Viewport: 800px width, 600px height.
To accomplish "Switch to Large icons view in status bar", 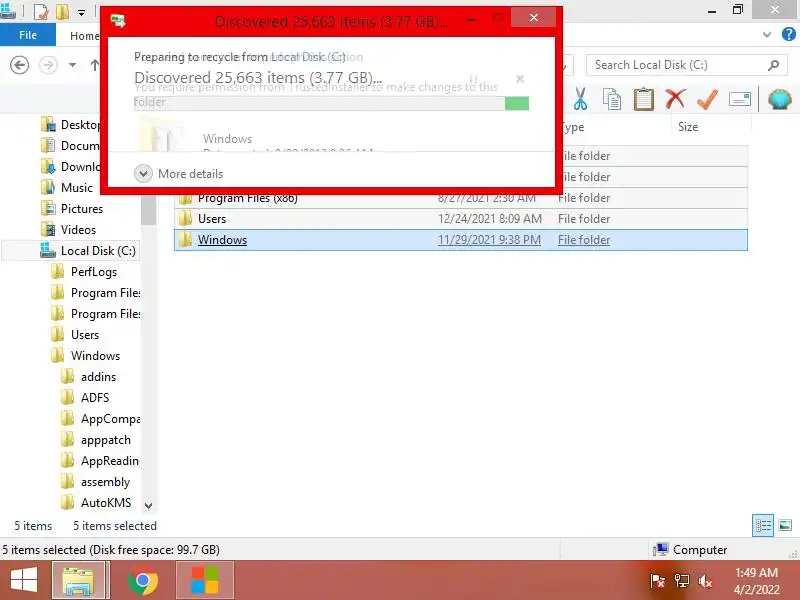I will (x=785, y=525).
